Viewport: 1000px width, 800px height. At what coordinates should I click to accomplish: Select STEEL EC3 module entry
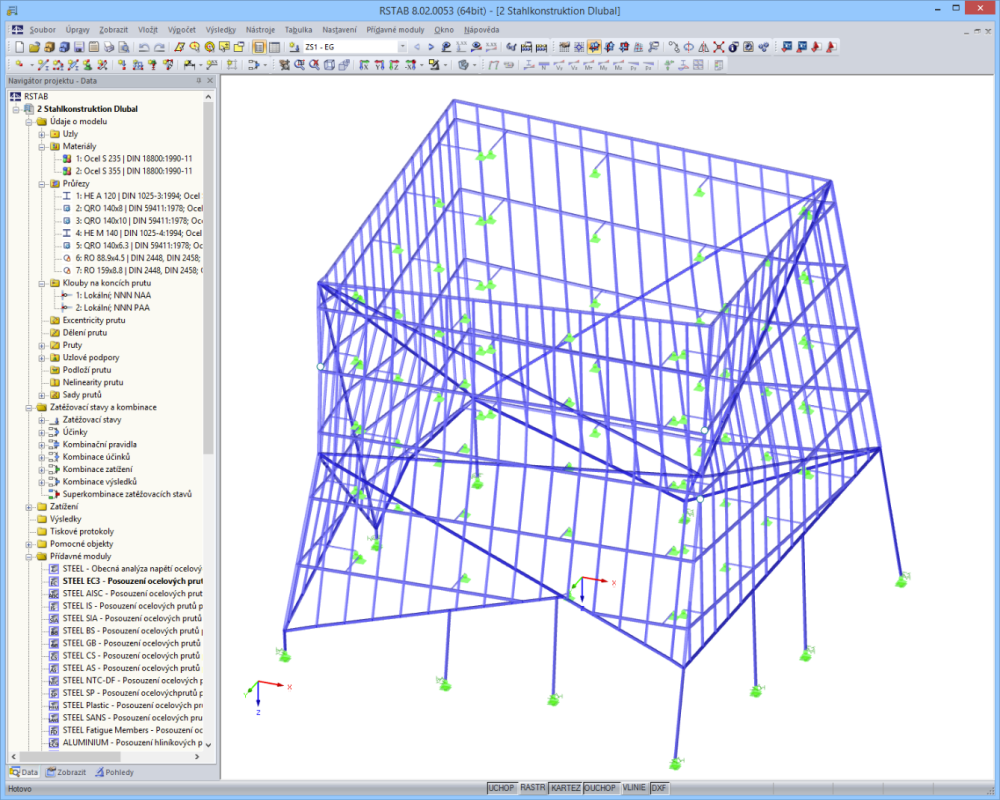(x=133, y=581)
